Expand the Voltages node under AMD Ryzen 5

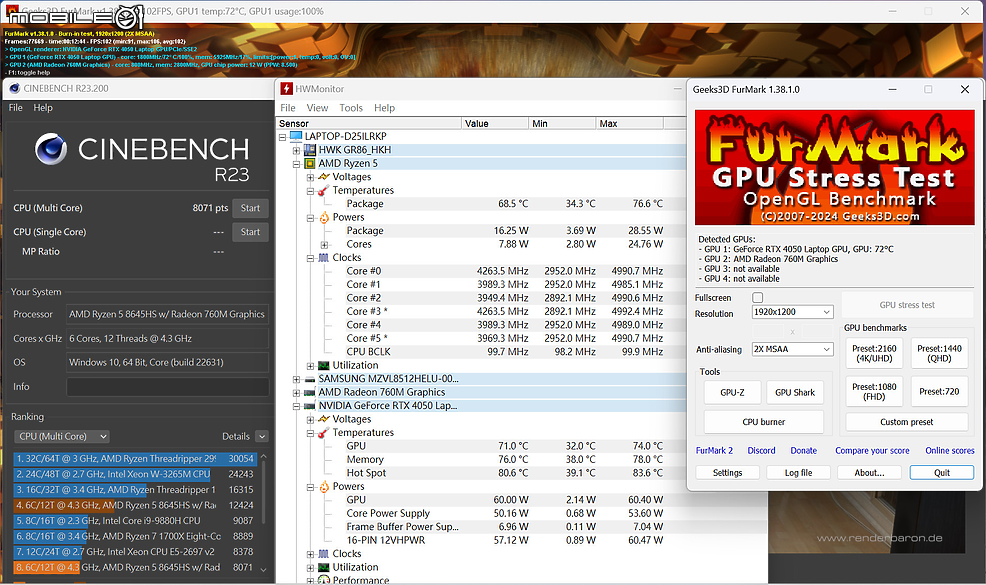310,177
